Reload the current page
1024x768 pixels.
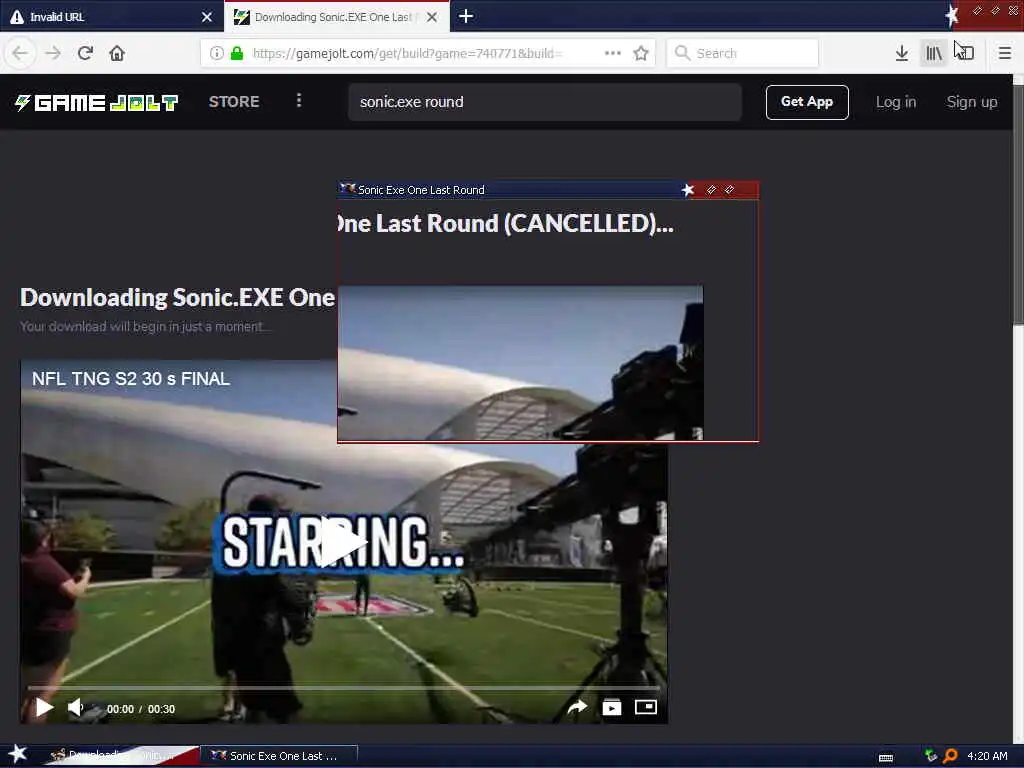[x=85, y=53]
